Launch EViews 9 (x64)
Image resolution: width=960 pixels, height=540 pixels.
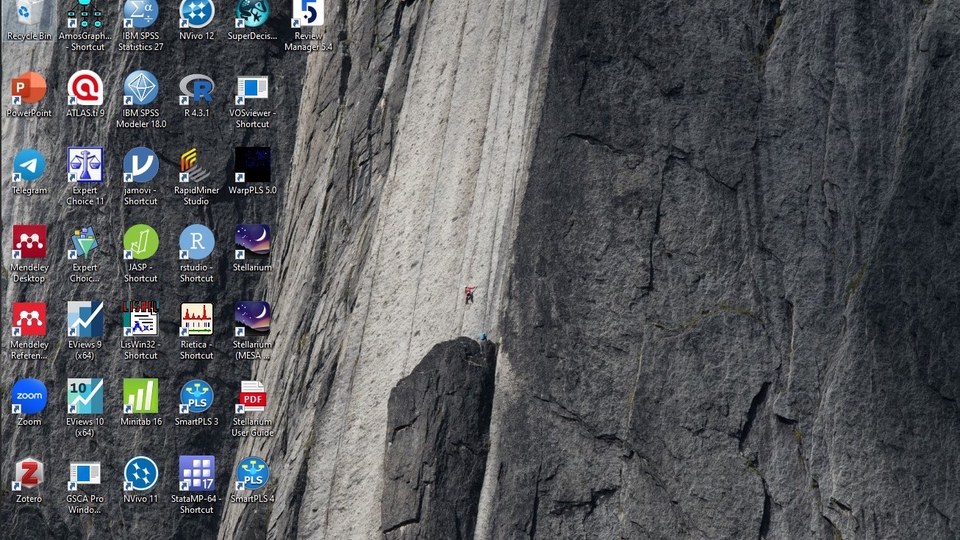85,331
